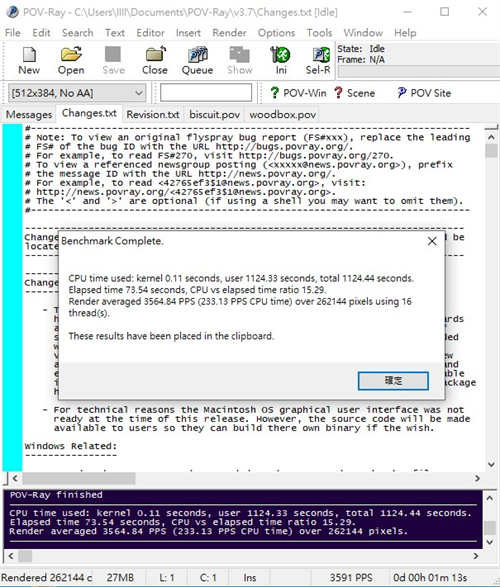Screen dimensions: 500x587
Task: Confirm the Benchmark Complete dialog with OK button
Action: 393,381
